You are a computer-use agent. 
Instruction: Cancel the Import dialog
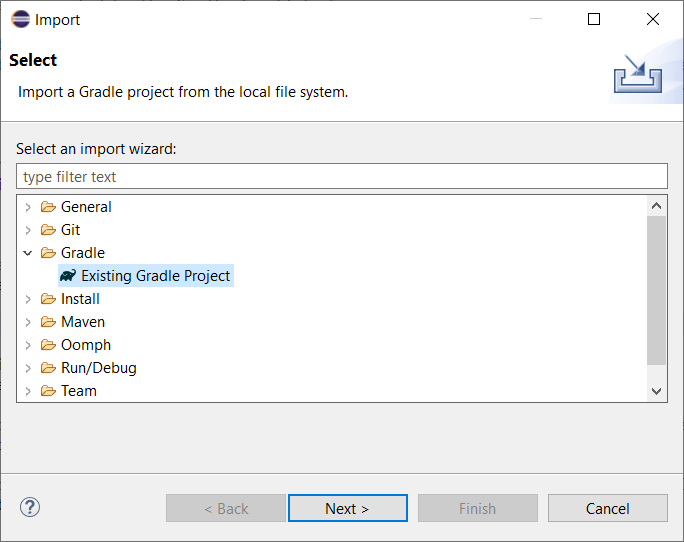(x=607, y=508)
